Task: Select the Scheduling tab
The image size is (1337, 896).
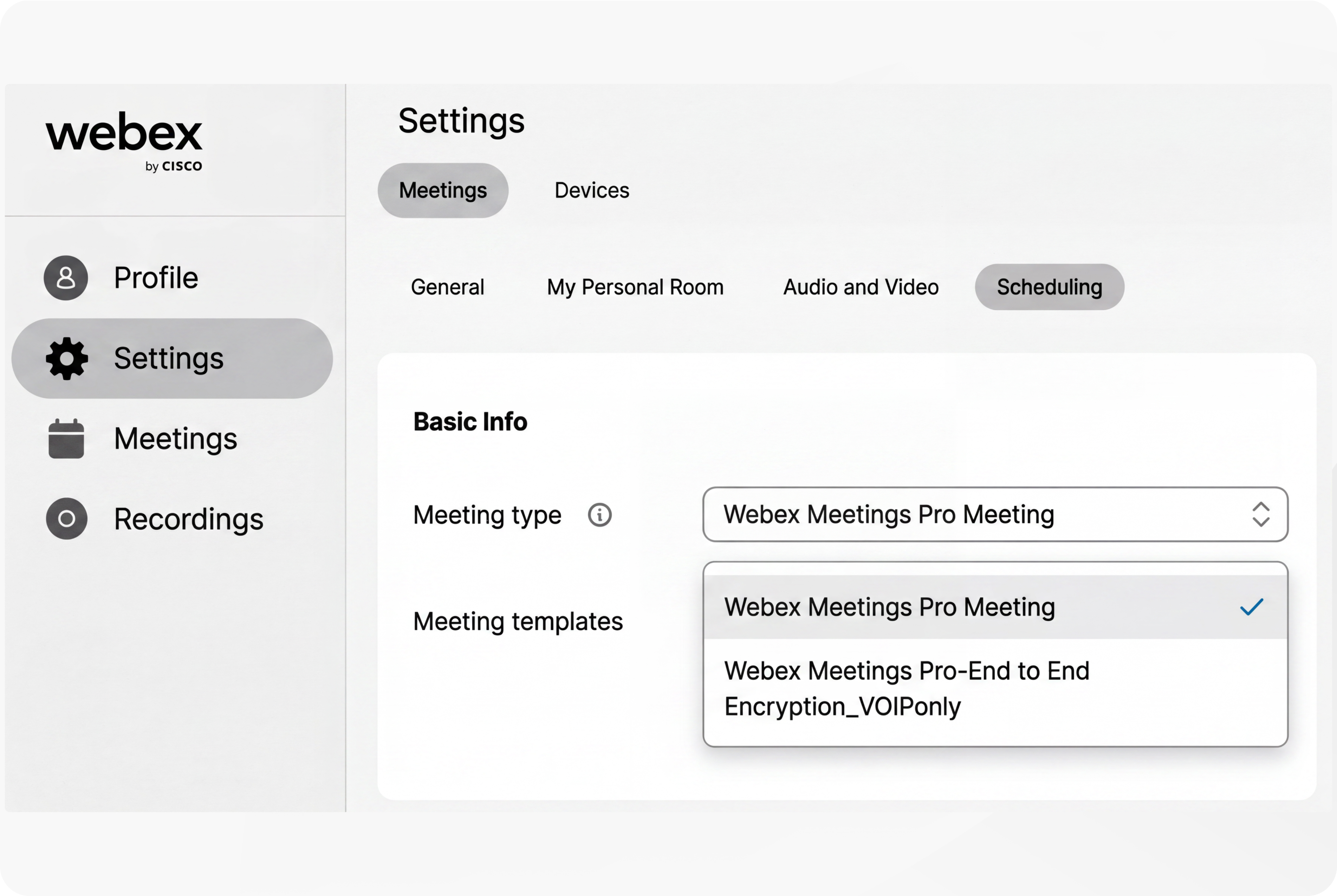Action: pos(1050,287)
